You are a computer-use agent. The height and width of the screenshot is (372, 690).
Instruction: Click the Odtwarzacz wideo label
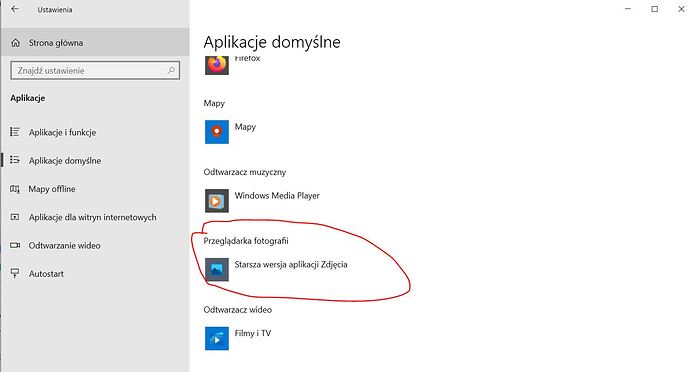(238, 309)
